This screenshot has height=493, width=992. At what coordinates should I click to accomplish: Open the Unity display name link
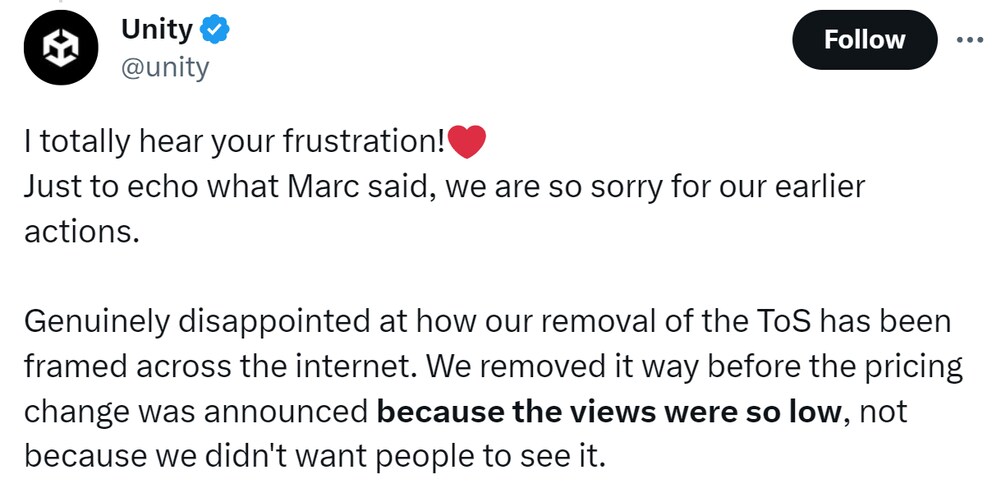[x=156, y=30]
